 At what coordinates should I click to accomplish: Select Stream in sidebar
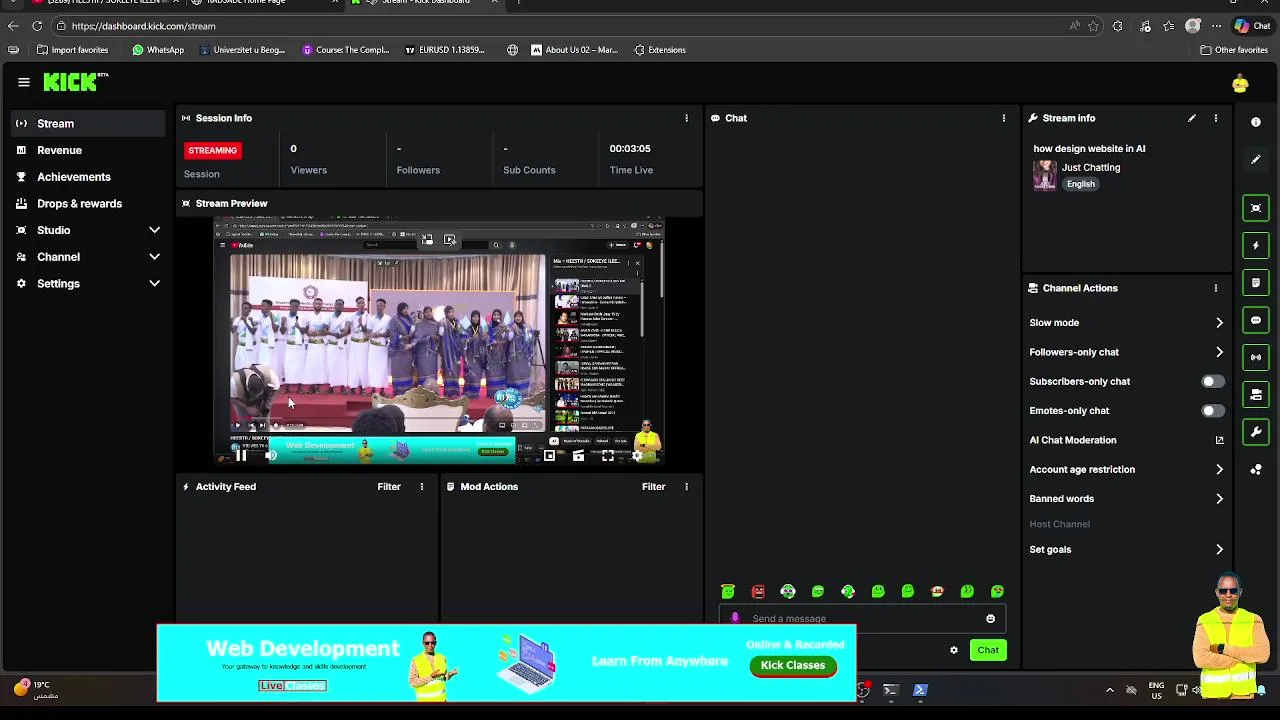coord(88,124)
